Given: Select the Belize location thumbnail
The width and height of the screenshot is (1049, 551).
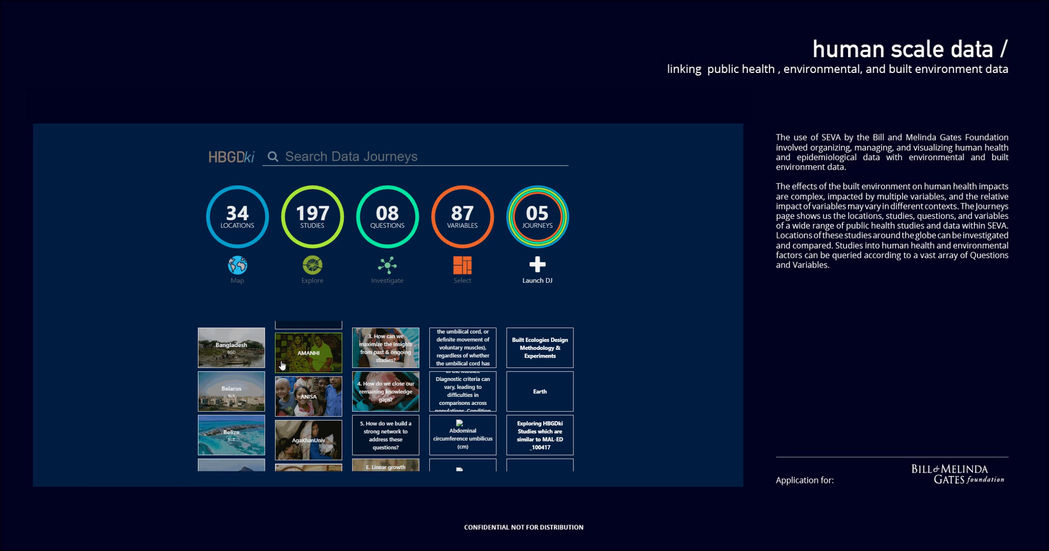Looking at the screenshot, I should click(x=231, y=435).
